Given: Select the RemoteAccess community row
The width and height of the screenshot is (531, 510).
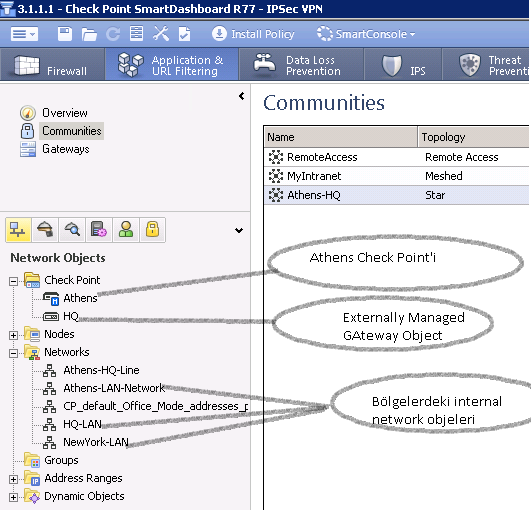Looking at the screenshot, I should coord(397,157).
